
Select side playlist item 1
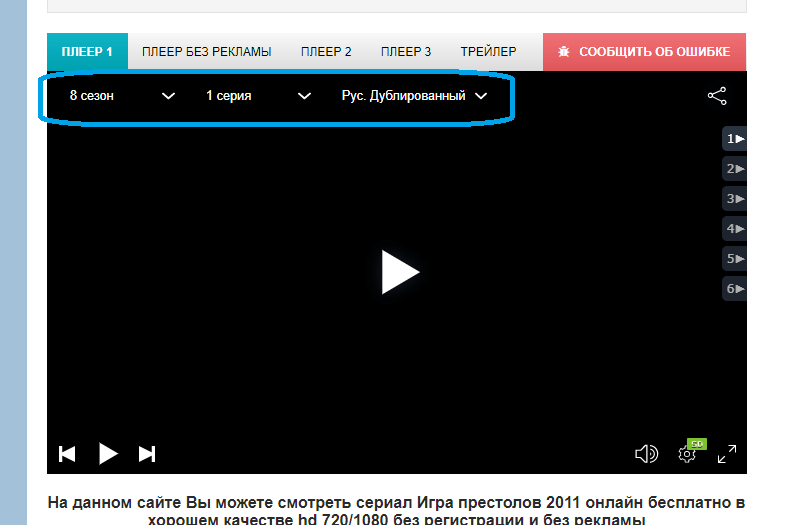(x=735, y=139)
